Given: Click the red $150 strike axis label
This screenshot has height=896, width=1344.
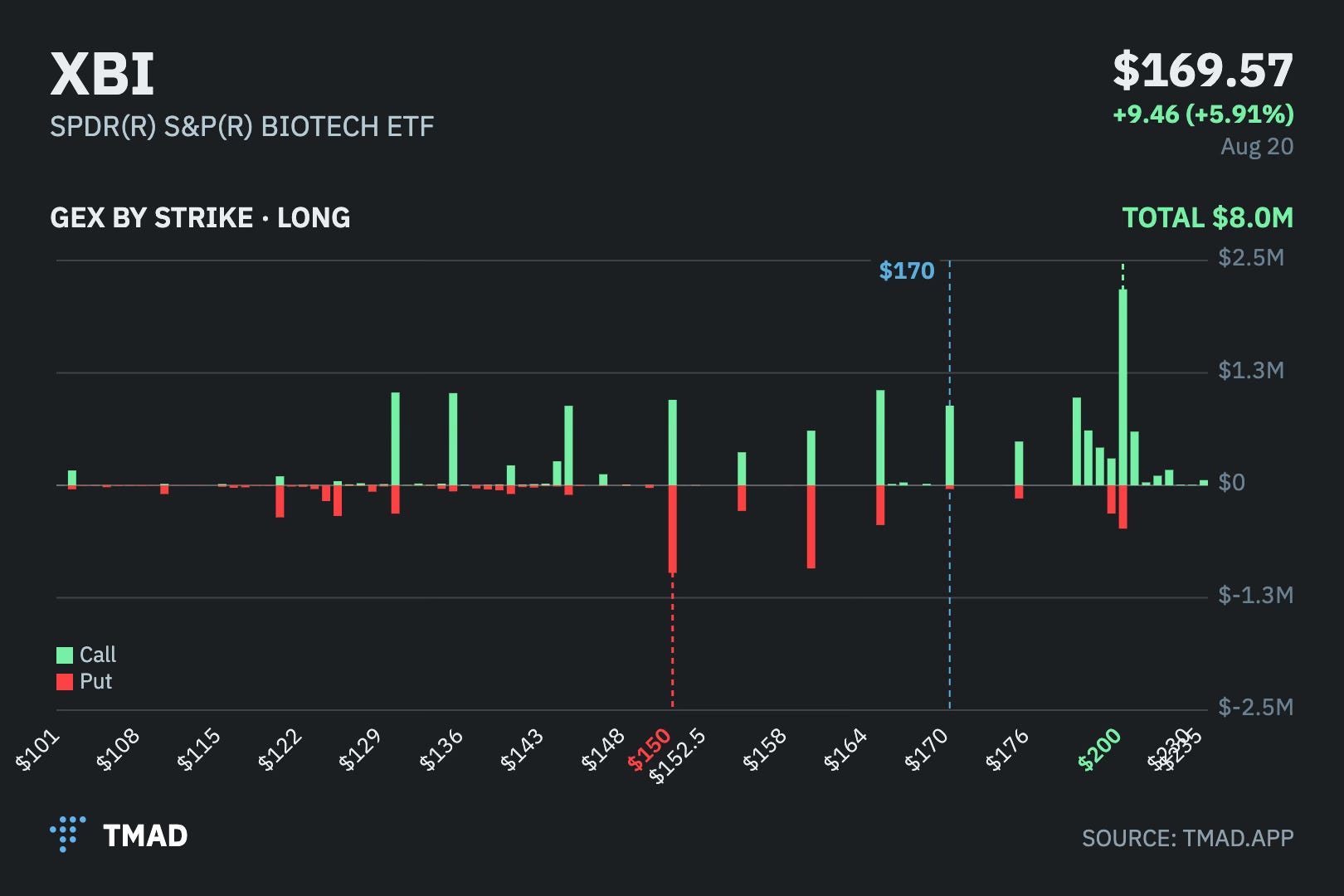Looking at the screenshot, I should click(649, 750).
